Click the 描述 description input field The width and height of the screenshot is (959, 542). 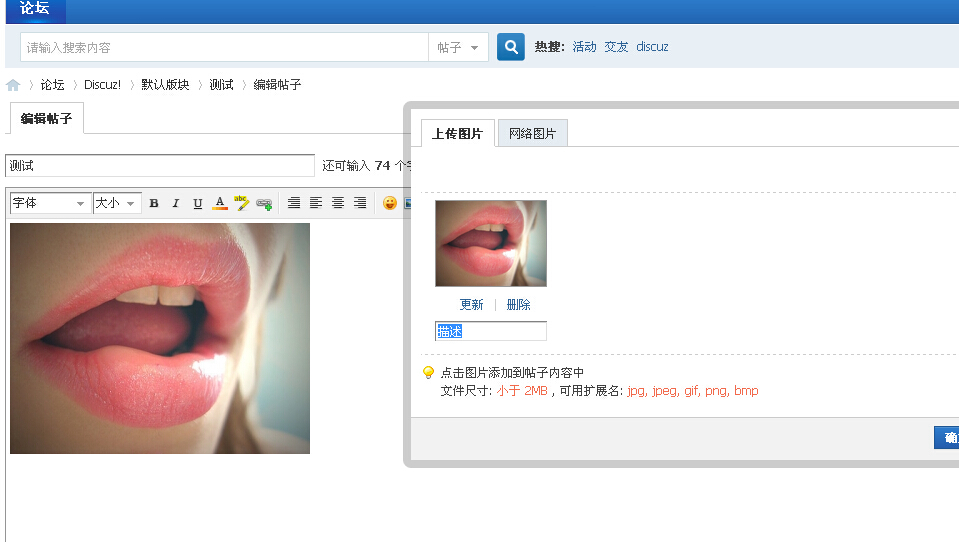[x=491, y=331]
